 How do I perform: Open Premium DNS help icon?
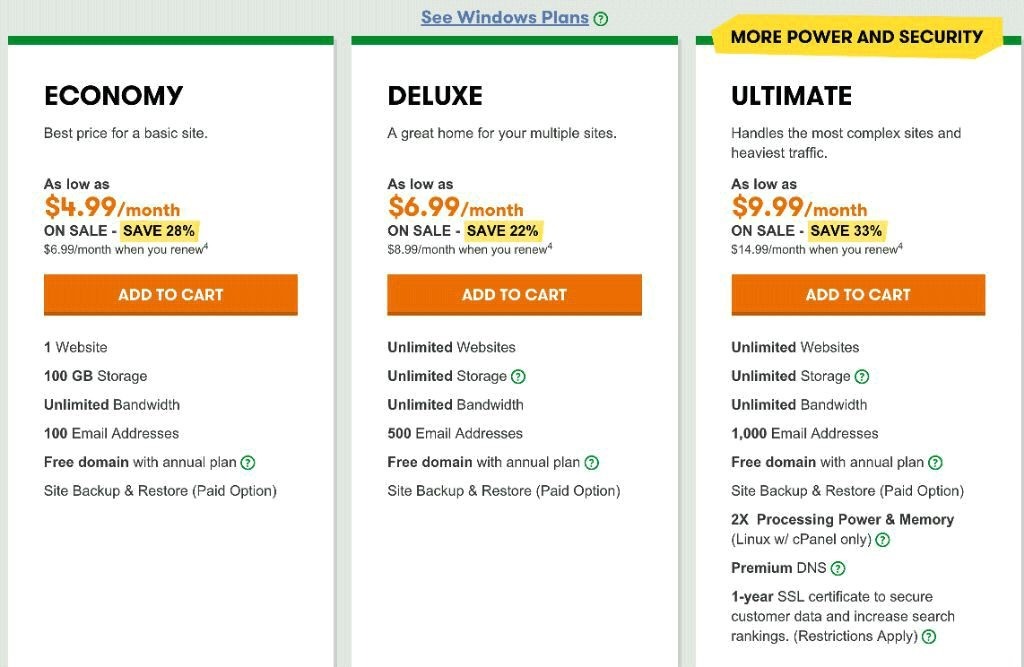tap(838, 568)
